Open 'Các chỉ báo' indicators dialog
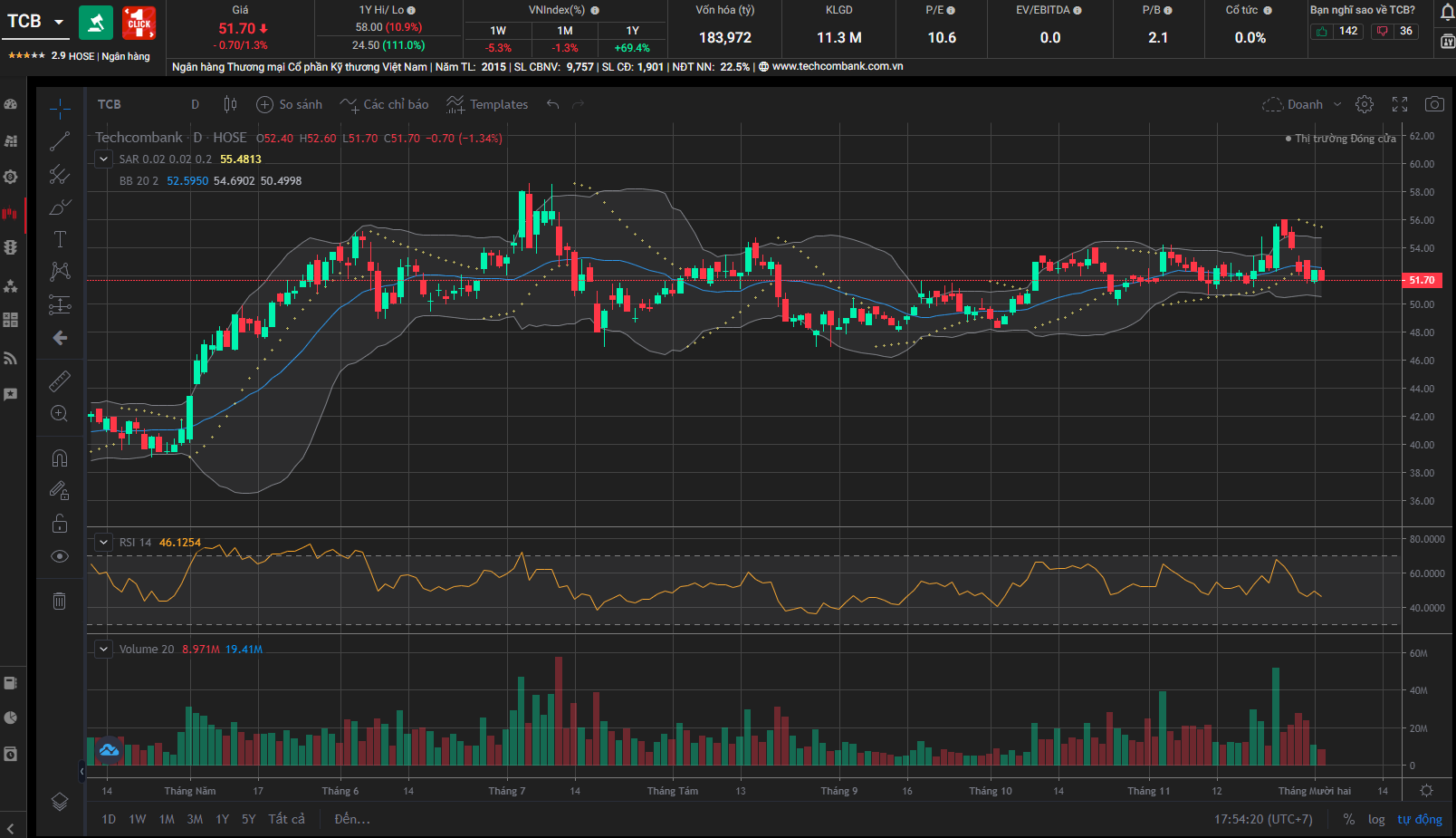 384,104
